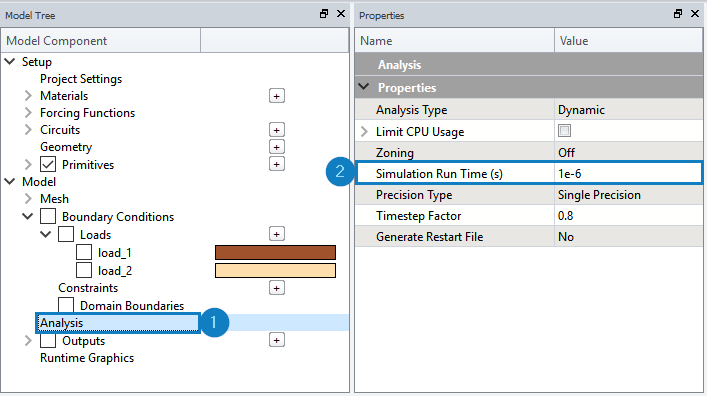The height and width of the screenshot is (396, 707).
Task: Enable the Limit CPU Usage checkbox
Action: (564, 131)
